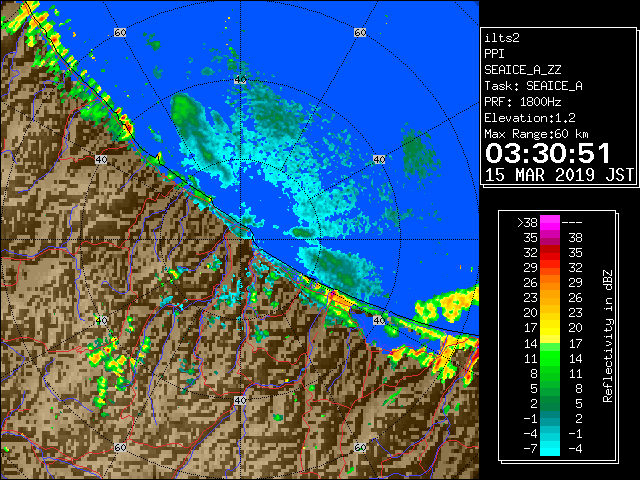Click the '60' range label north-northeast of radar
The width and height of the screenshot is (640, 480).
(360, 32)
